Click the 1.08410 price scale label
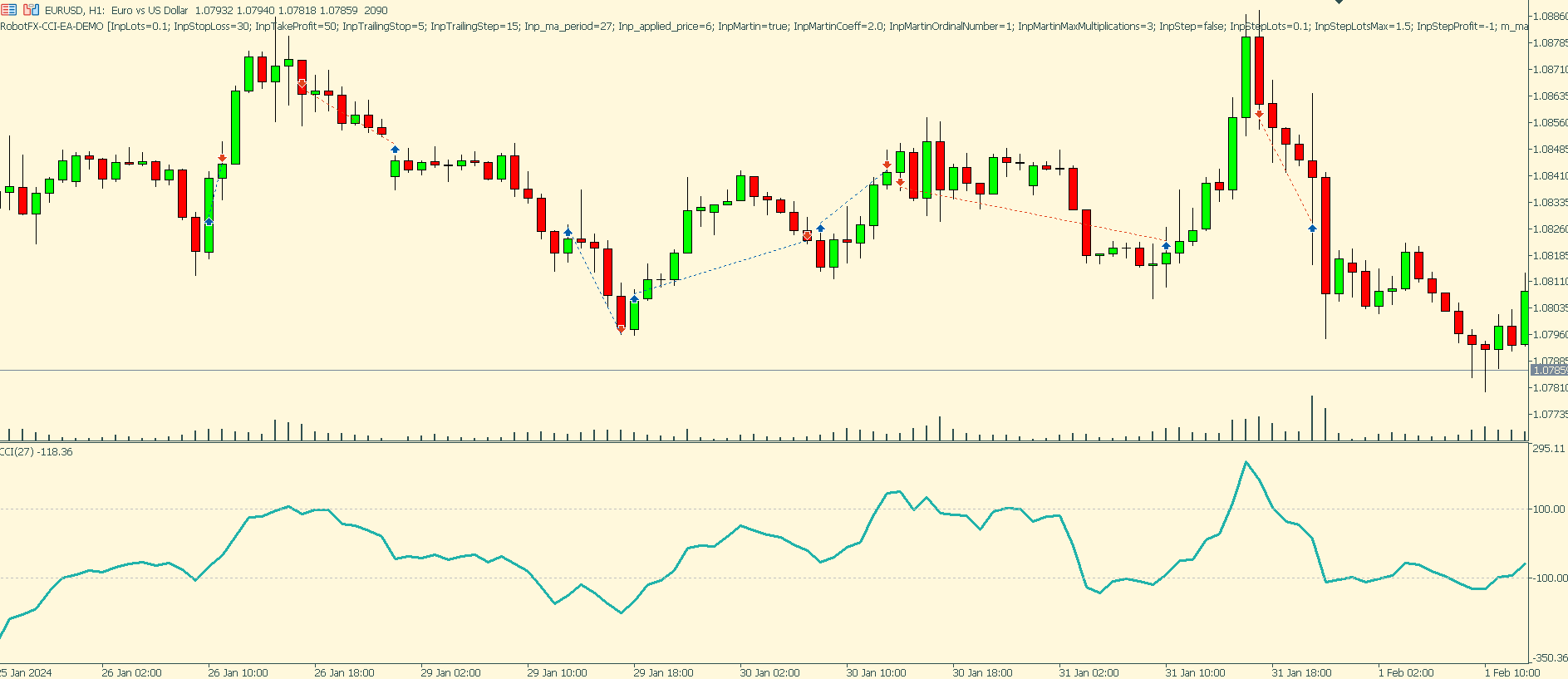The width and height of the screenshot is (1568, 679). 1549,176
